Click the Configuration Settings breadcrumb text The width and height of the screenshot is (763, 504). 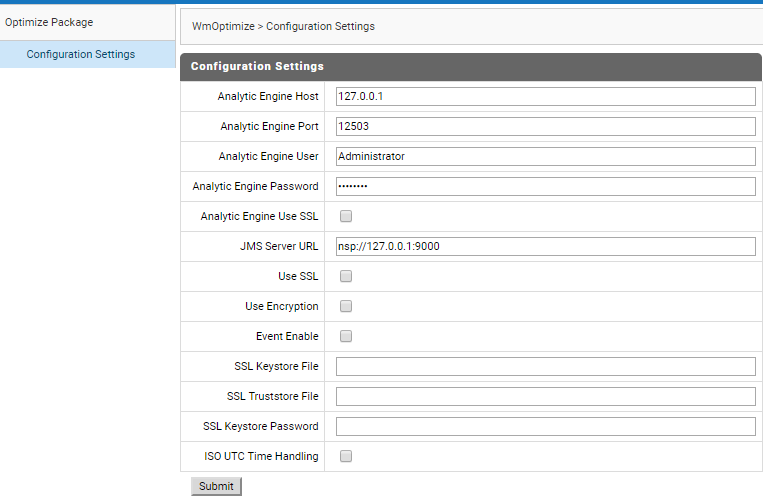click(x=320, y=26)
